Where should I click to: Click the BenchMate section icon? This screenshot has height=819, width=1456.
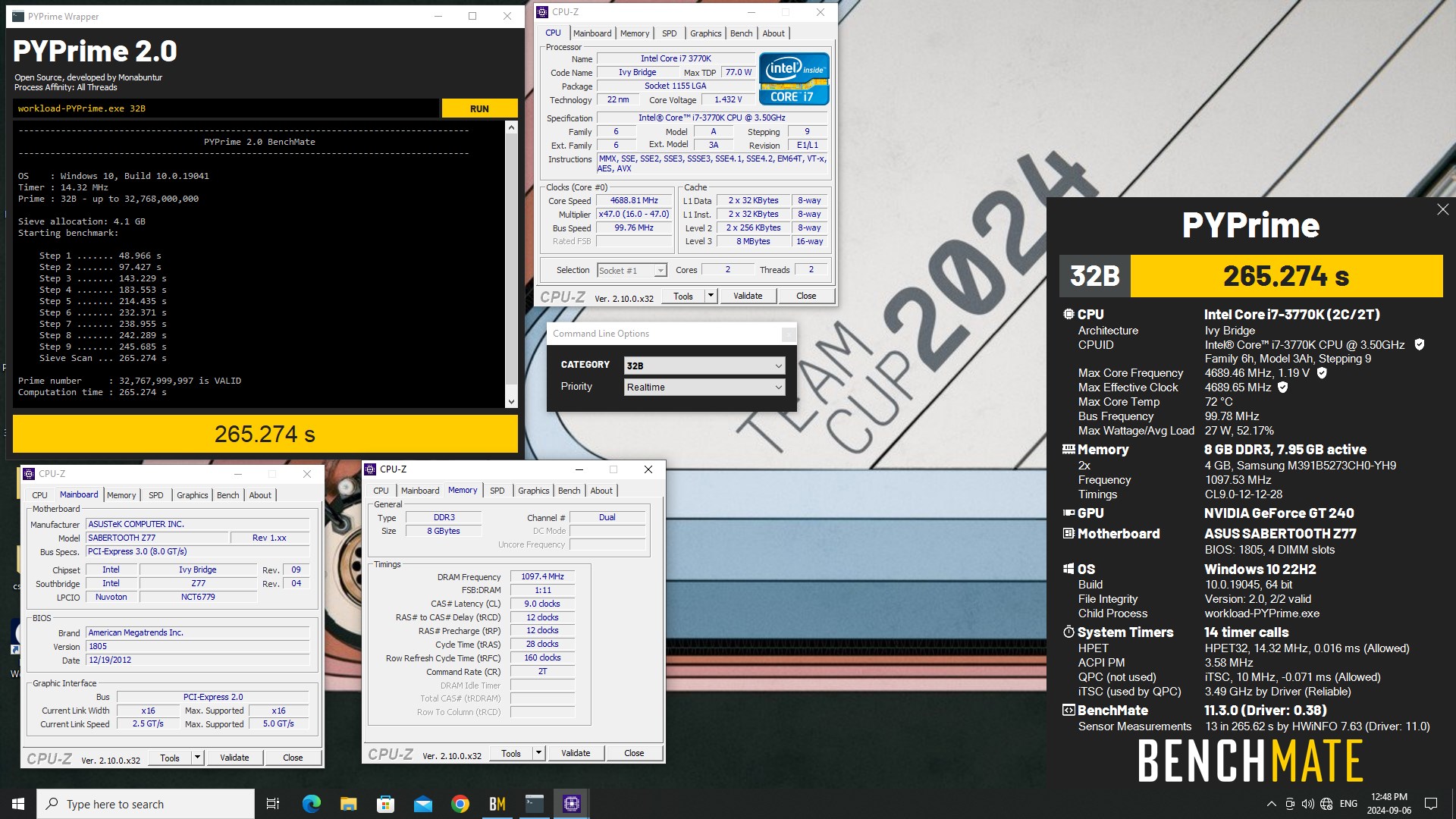(1068, 711)
